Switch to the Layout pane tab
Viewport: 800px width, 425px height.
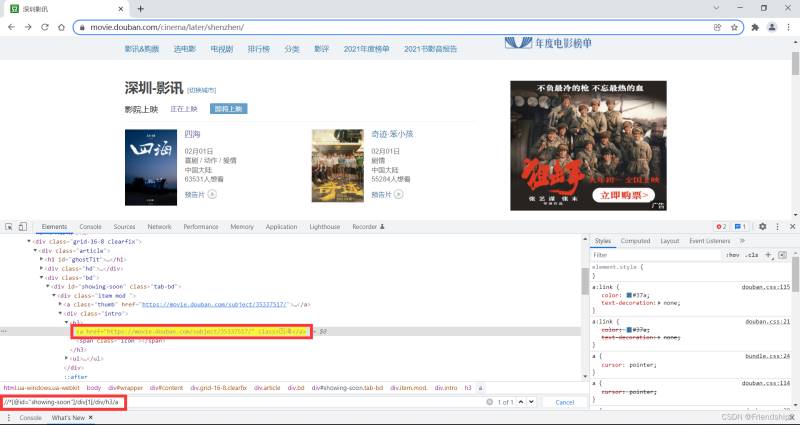point(669,241)
